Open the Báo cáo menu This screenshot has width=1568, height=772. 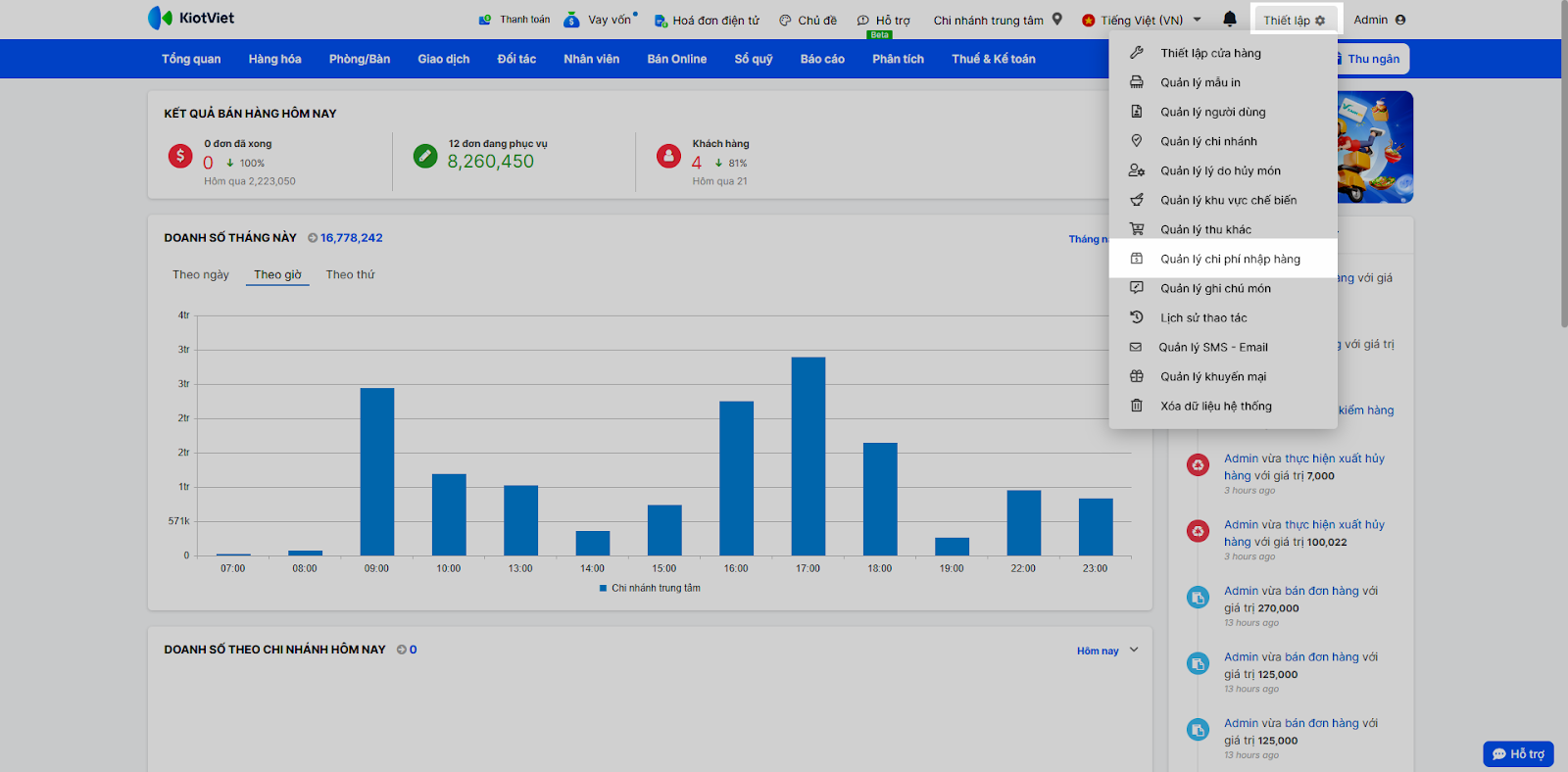[x=822, y=59]
